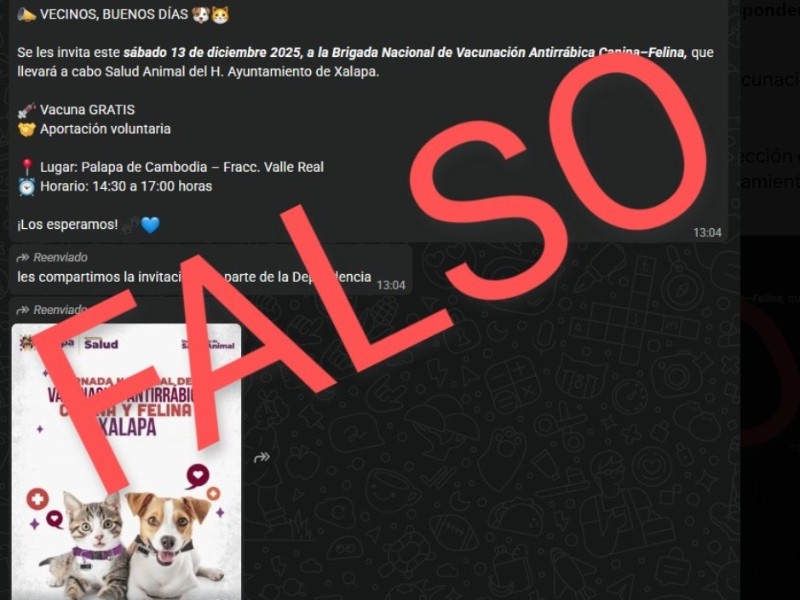This screenshot has height=600, width=800.
Task: Click the 'les compartimos la invitación' message bubble
Action: click(x=210, y=269)
